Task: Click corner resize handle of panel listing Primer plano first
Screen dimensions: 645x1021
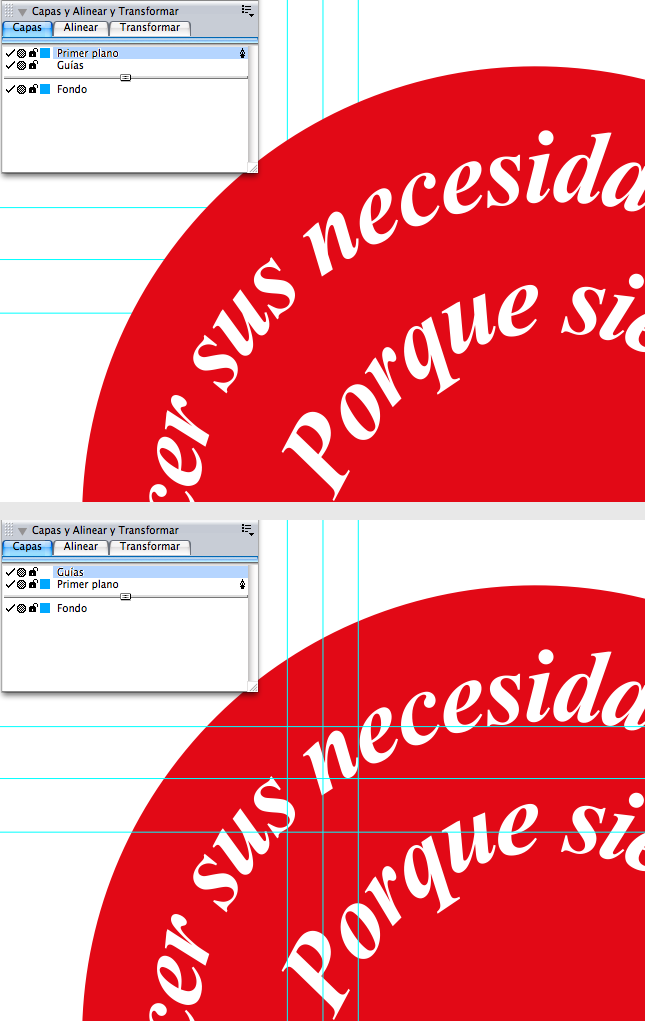Action: (x=253, y=167)
